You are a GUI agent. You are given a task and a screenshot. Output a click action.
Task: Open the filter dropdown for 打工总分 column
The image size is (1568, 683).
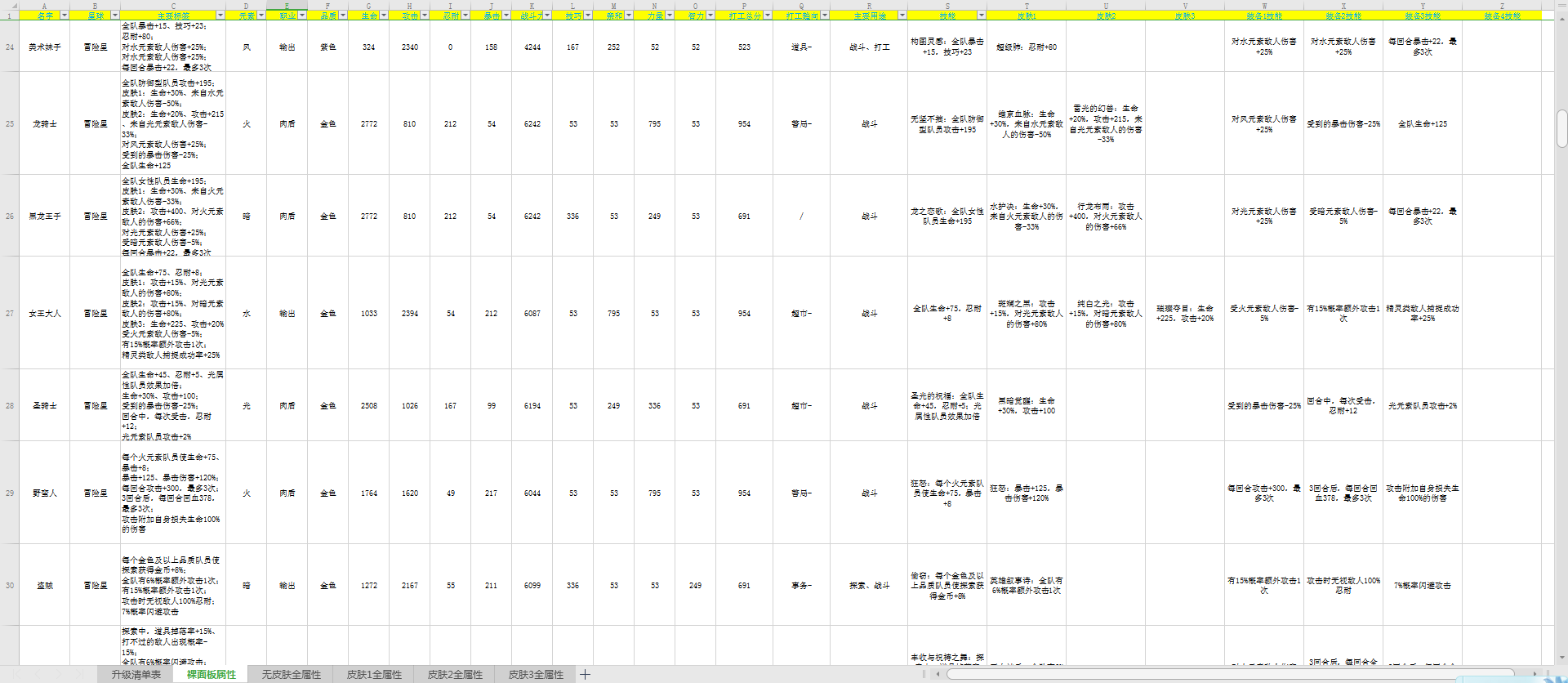pyautogui.click(x=767, y=16)
